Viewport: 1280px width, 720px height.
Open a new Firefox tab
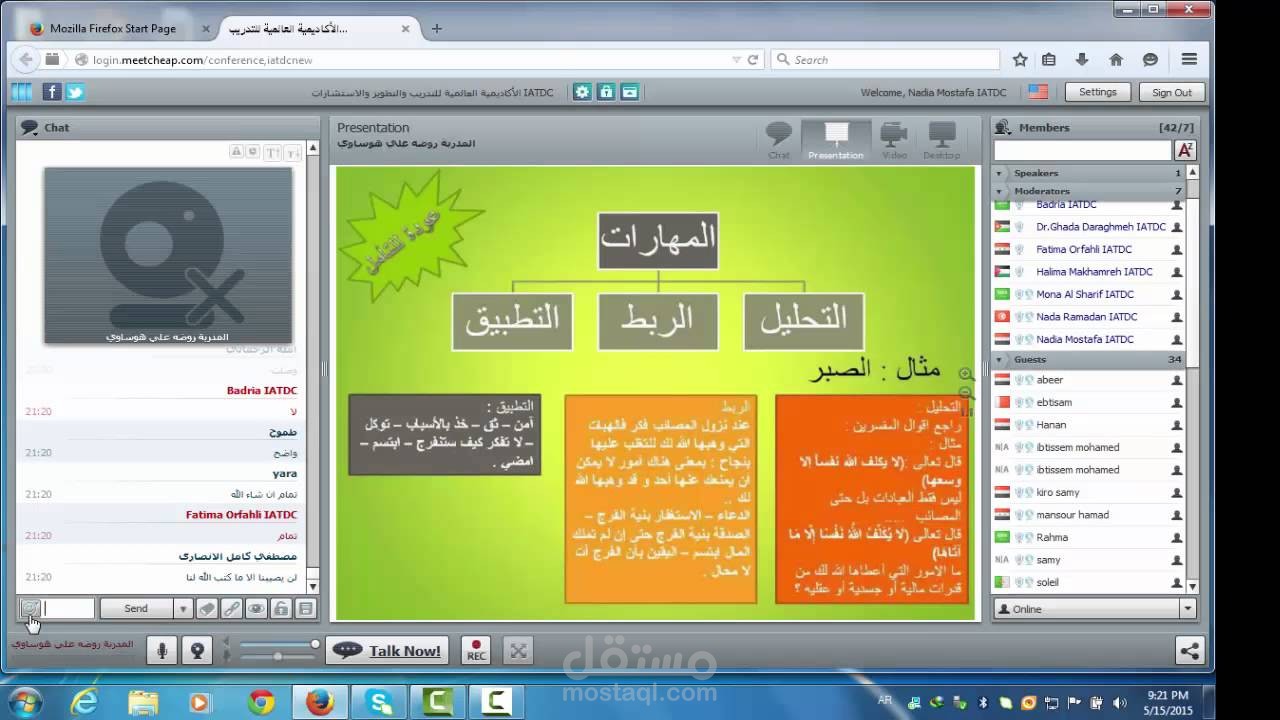pyautogui.click(x=436, y=29)
